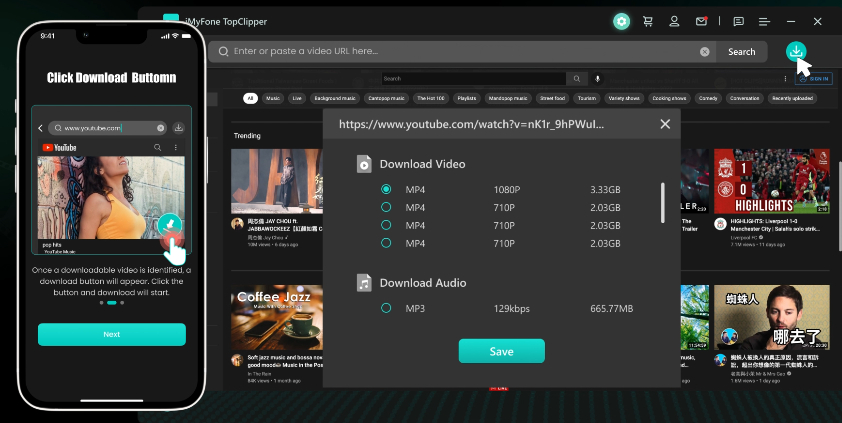Select the Mandopop music chip

coord(507,98)
